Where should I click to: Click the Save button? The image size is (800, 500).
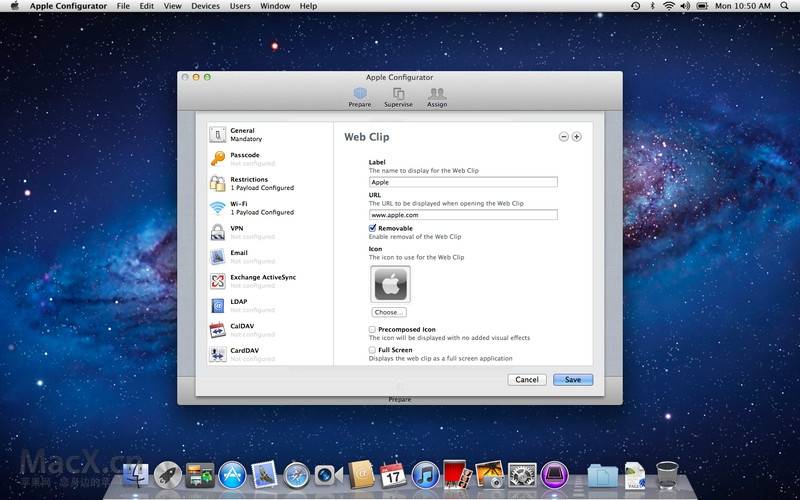click(x=573, y=380)
